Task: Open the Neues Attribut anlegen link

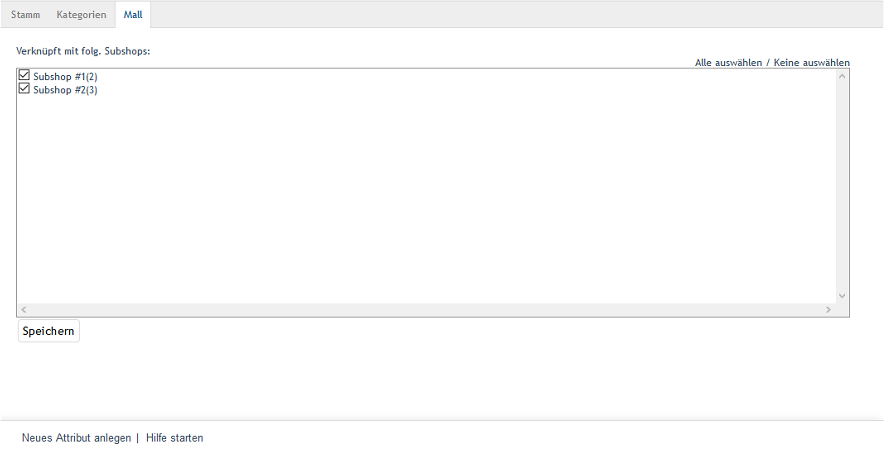Action: point(76,438)
